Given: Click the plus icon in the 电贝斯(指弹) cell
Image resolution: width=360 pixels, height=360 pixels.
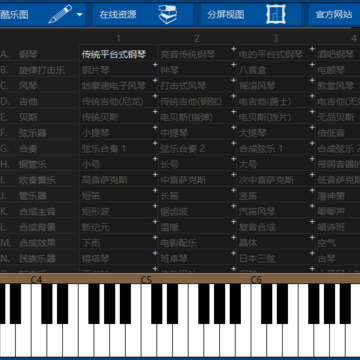Looking at the screenshot, I should coord(233,111).
